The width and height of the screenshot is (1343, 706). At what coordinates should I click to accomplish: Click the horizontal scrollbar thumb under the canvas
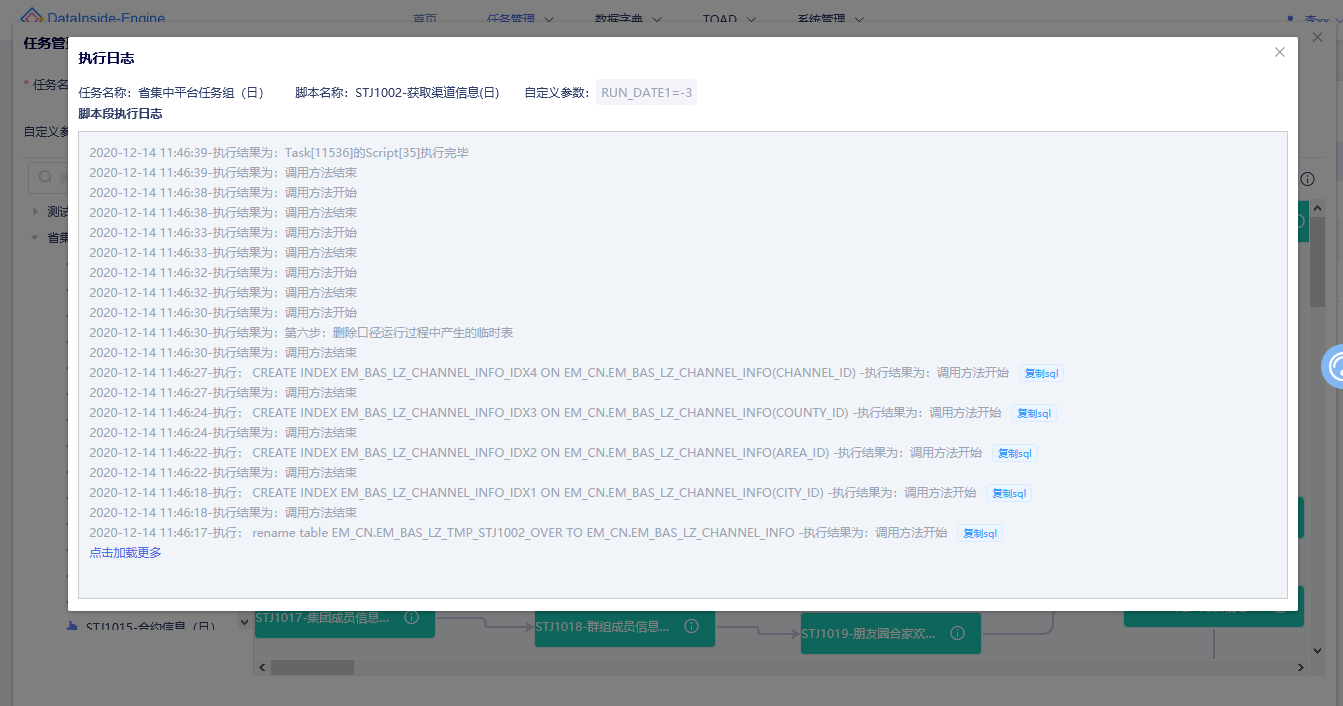[312, 667]
